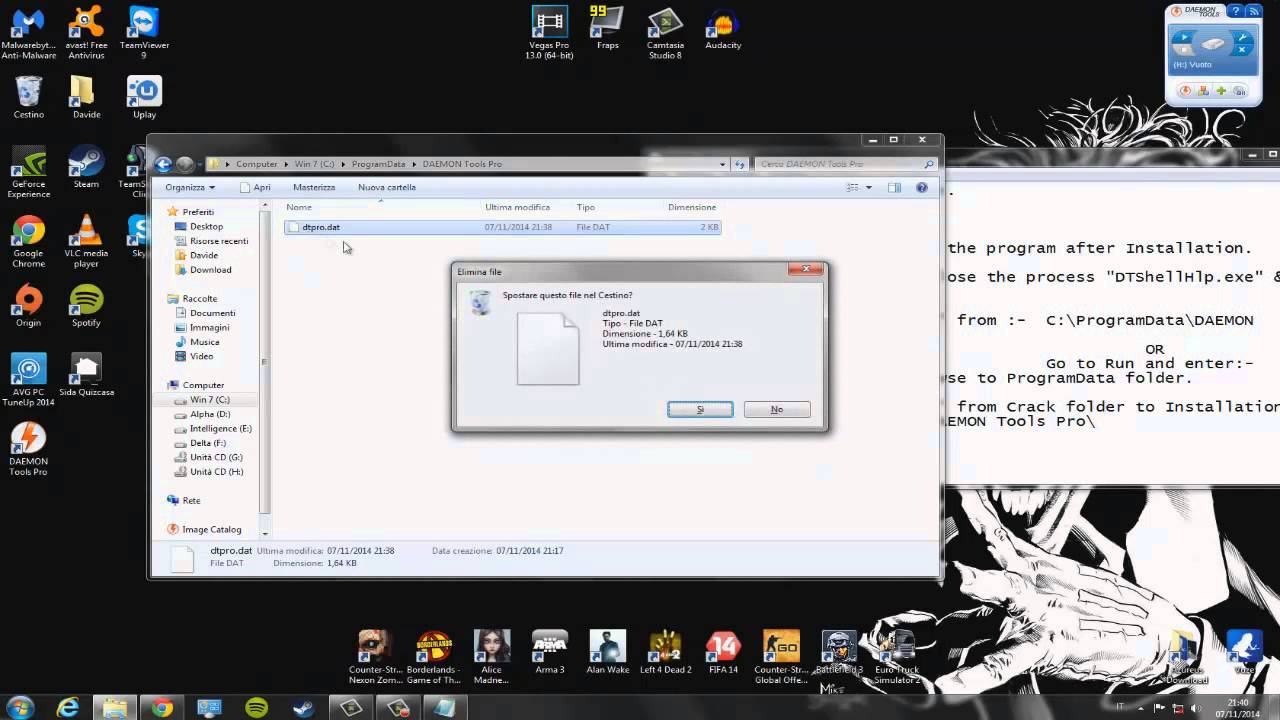Click Win 7 (C:) in the address breadcrumb
1280x720 pixels.
(x=314, y=164)
